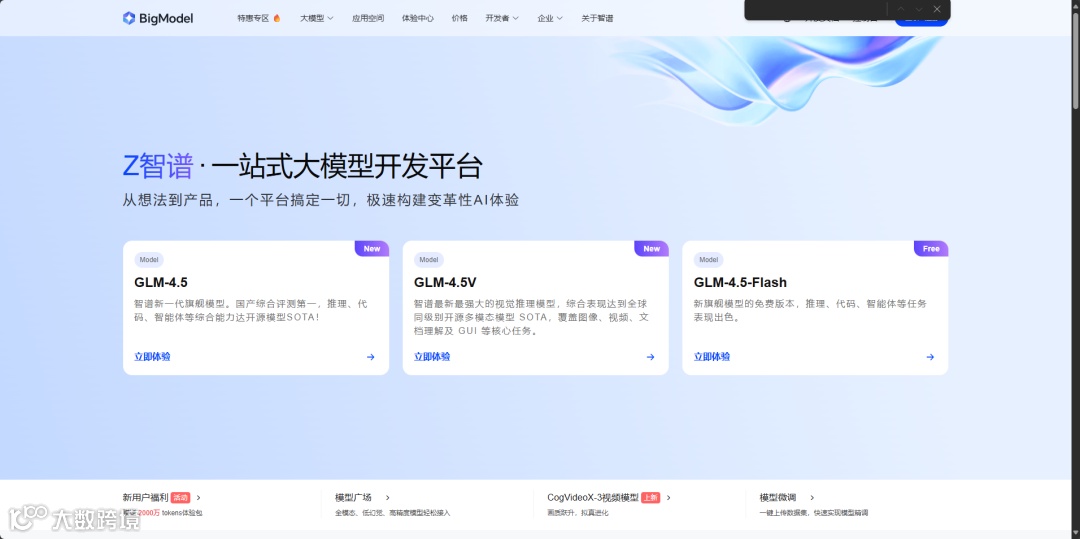1080x539 pixels.
Task: Click the GLM-4.5-Flash card title
Action: [740, 282]
